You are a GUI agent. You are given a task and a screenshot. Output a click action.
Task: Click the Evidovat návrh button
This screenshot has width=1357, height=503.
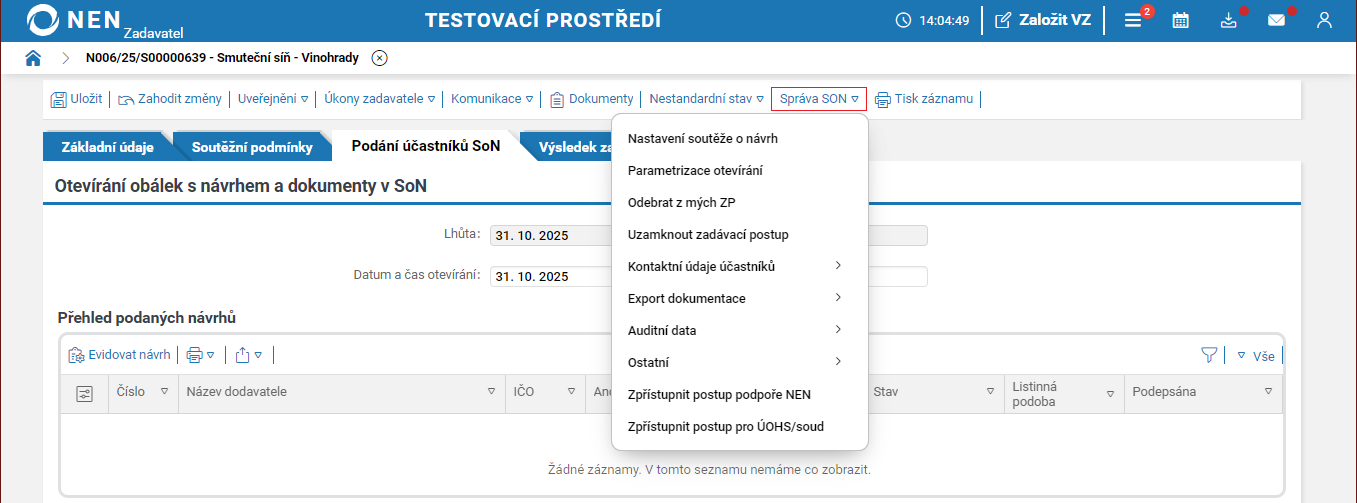tap(119, 355)
